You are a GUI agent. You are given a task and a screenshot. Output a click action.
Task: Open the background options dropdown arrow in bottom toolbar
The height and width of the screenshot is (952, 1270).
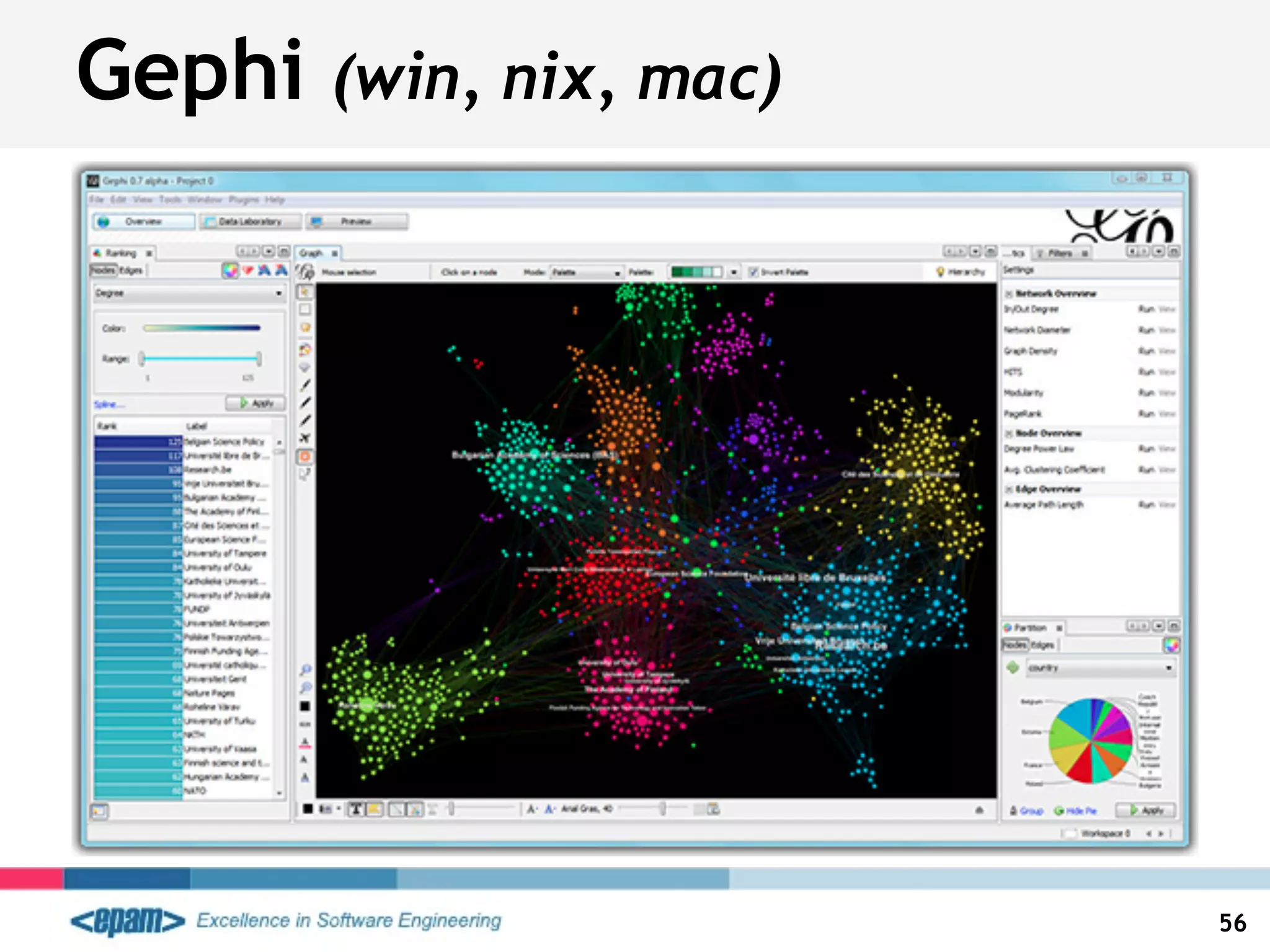pos(339,808)
